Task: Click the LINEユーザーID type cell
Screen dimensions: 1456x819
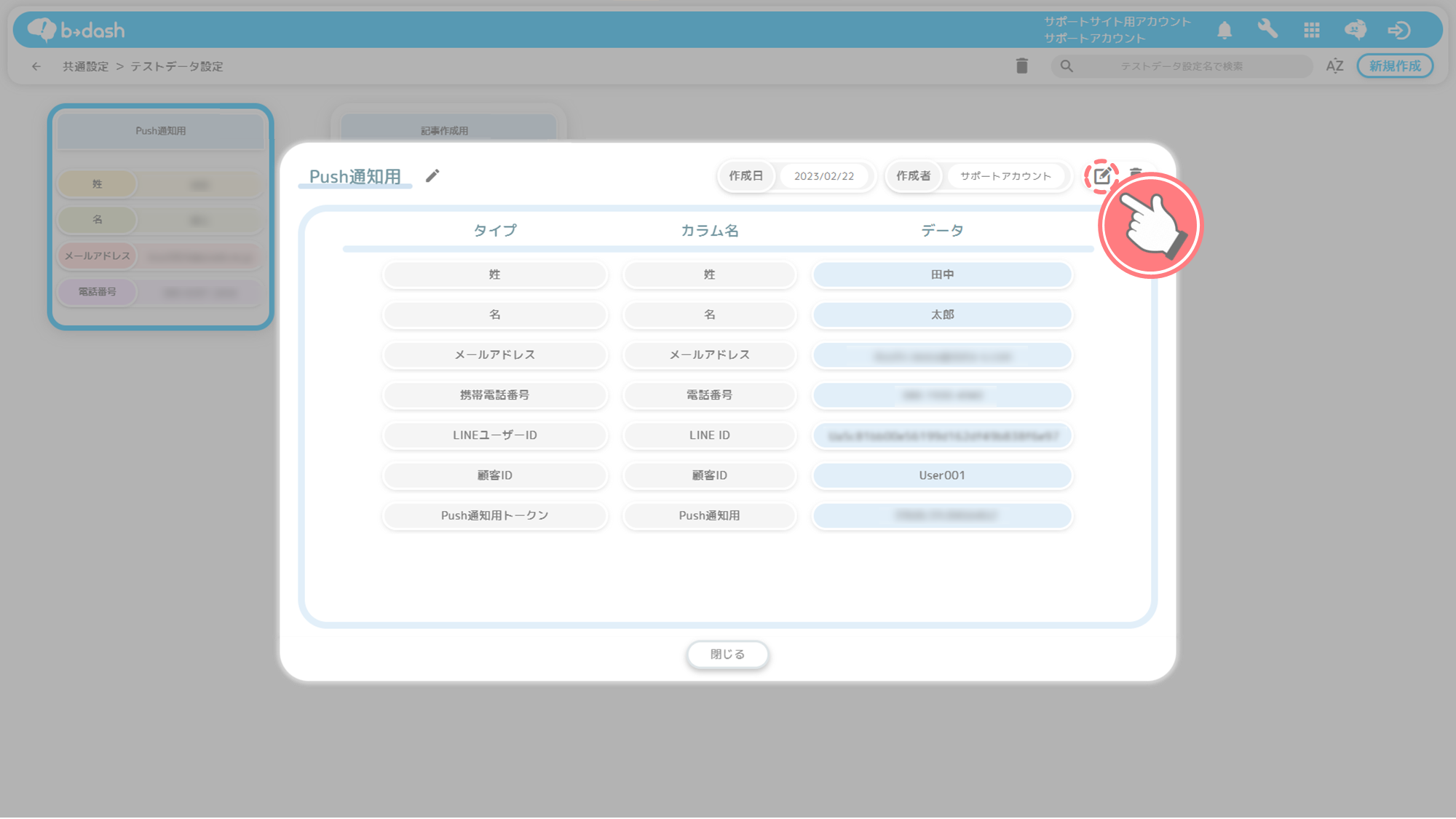Action: pos(495,435)
